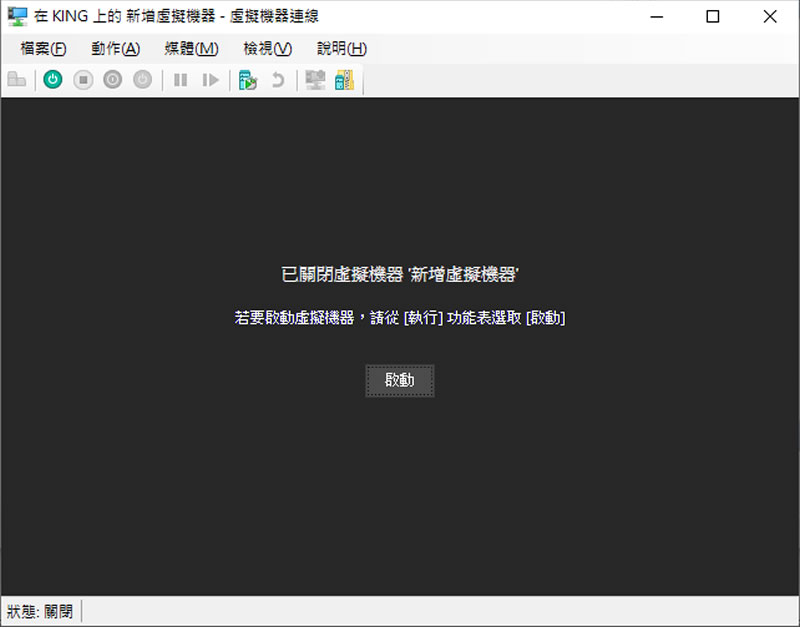Open the 檢視(V) menu

coord(268,49)
